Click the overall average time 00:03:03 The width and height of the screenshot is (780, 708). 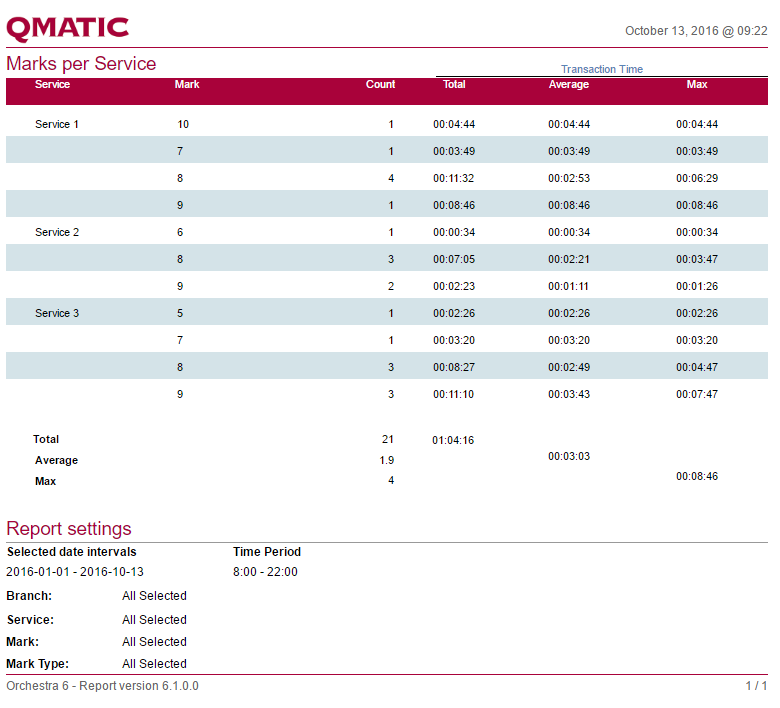pos(568,457)
